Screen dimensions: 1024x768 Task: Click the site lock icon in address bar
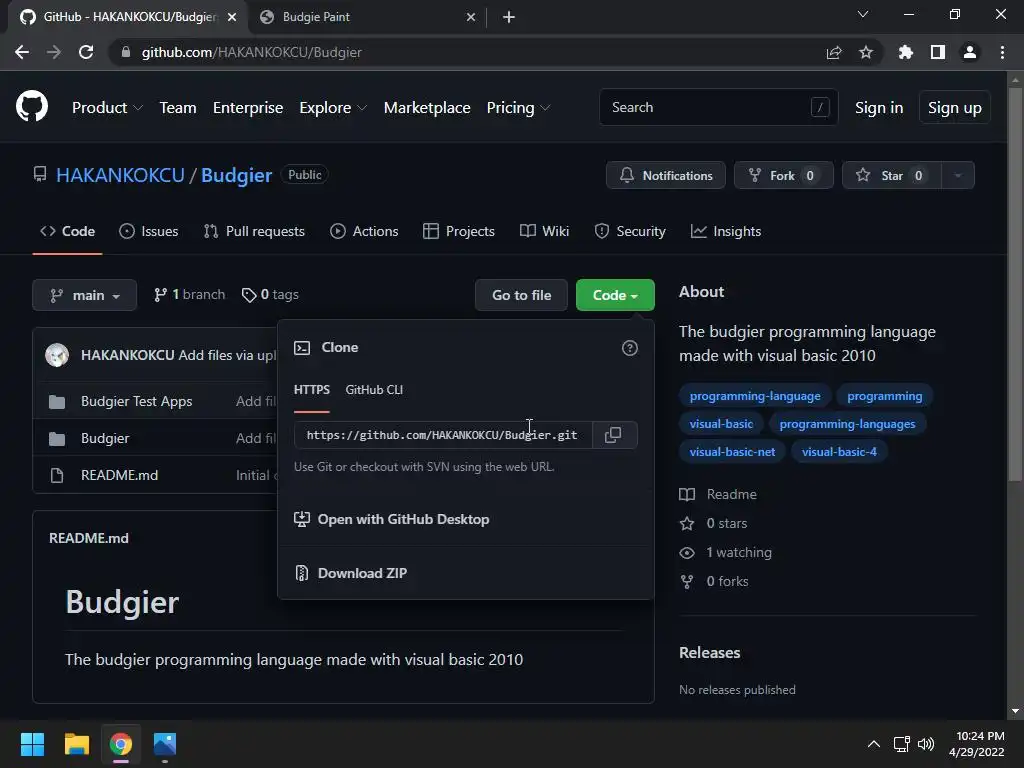pos(125,52)
